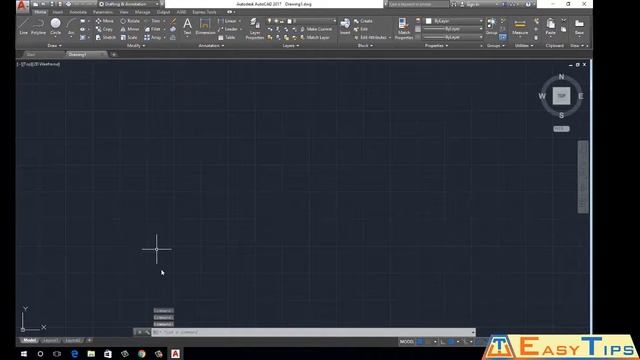Click the Rotate command

tap(130, 21)
